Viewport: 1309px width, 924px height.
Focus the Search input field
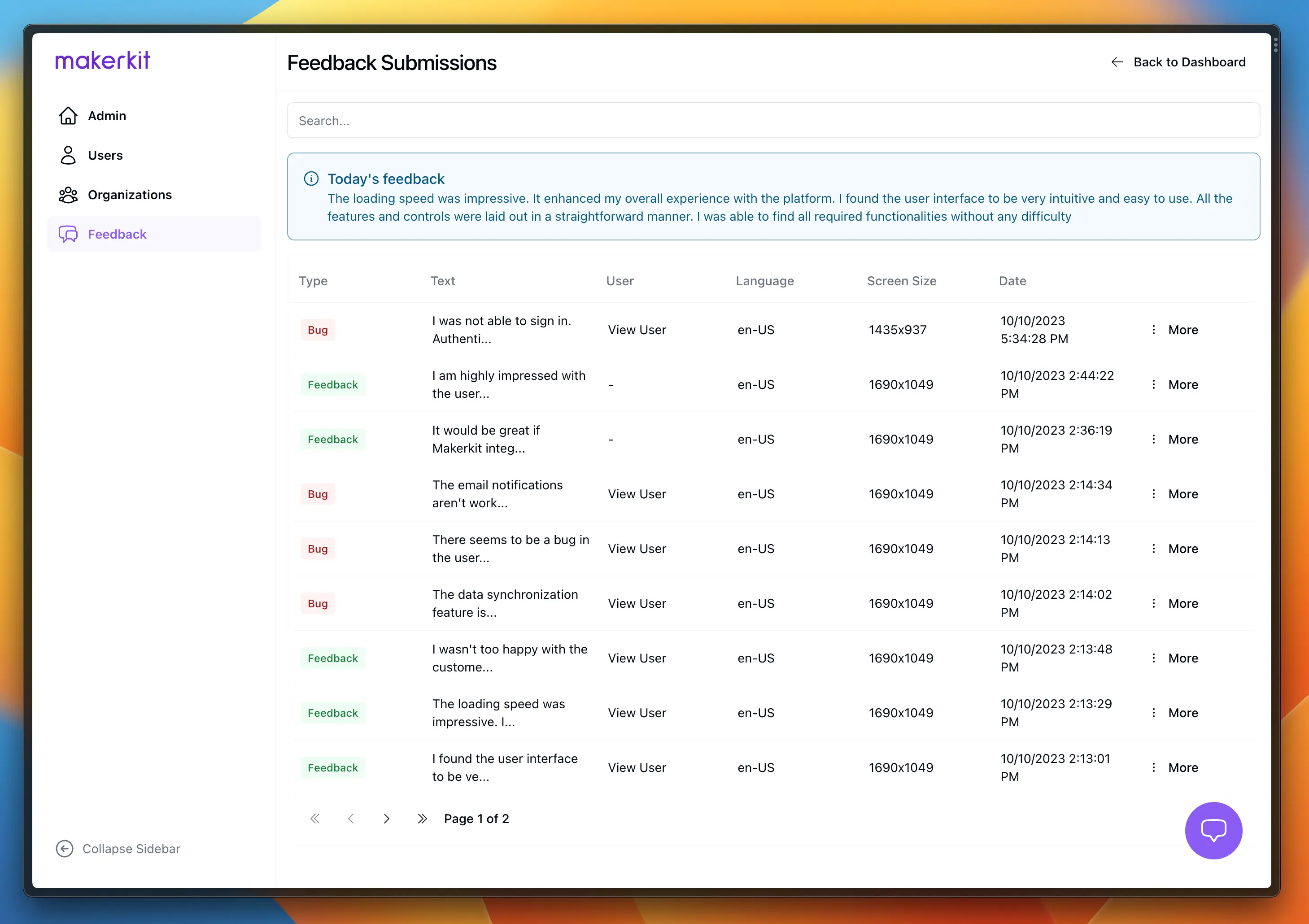point(773,120)
